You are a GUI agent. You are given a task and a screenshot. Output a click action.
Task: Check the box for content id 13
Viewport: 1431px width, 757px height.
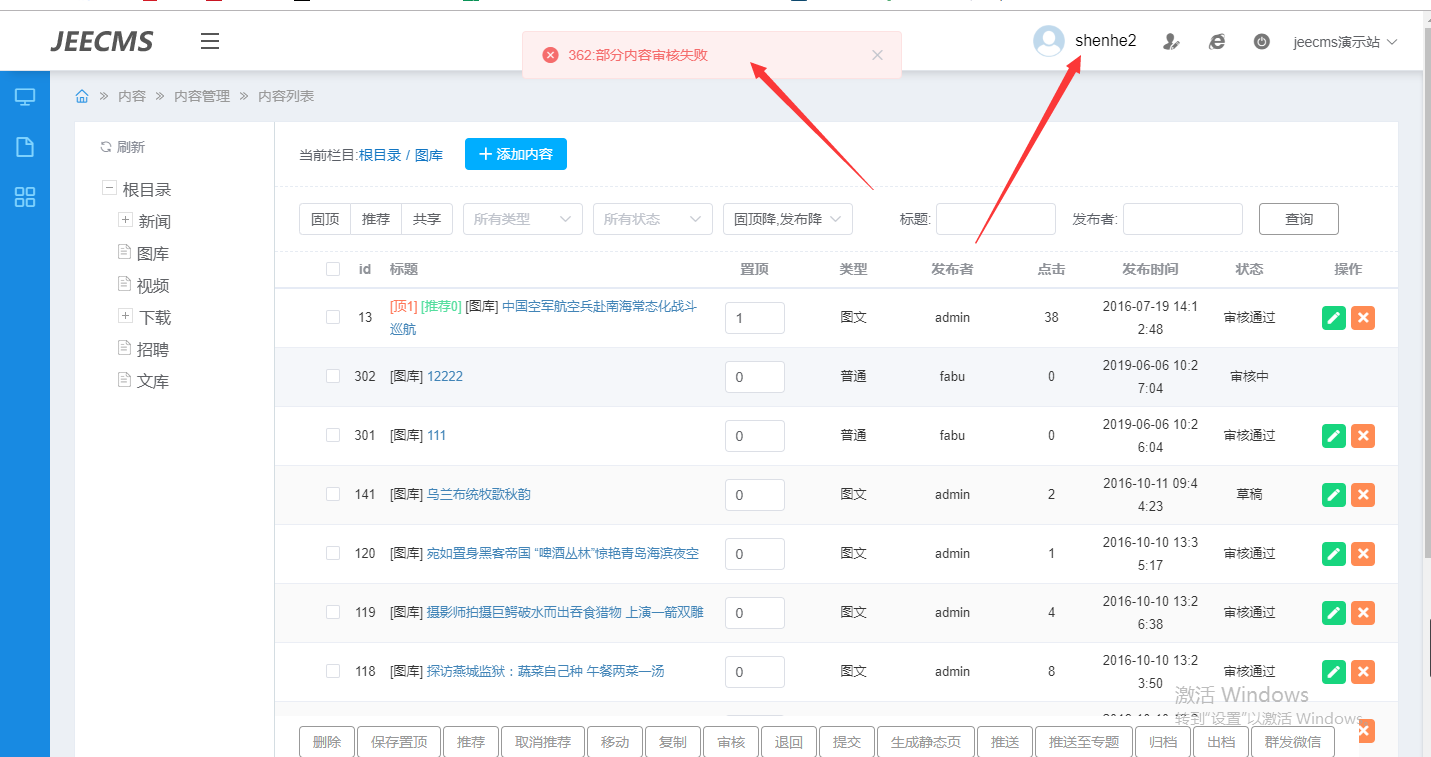(x=333, y=317)
